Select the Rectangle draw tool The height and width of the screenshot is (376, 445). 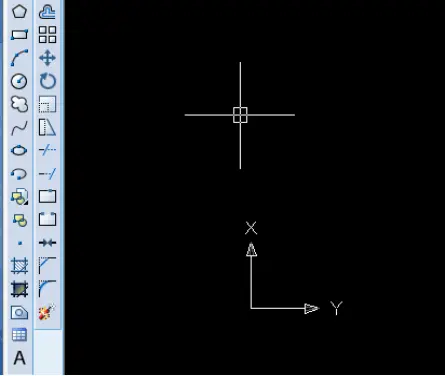pos(19,35)
